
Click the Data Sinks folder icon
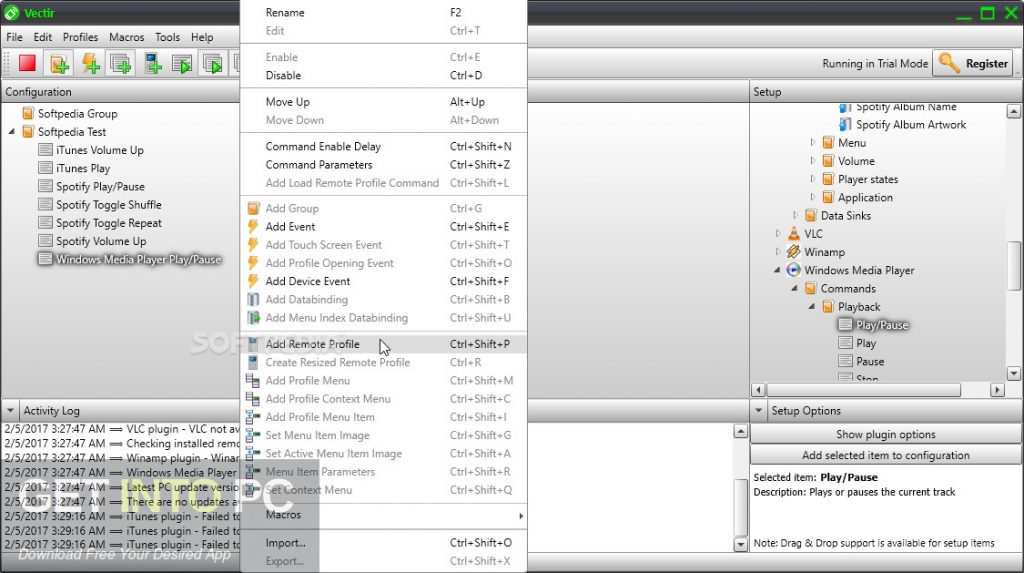810,215
